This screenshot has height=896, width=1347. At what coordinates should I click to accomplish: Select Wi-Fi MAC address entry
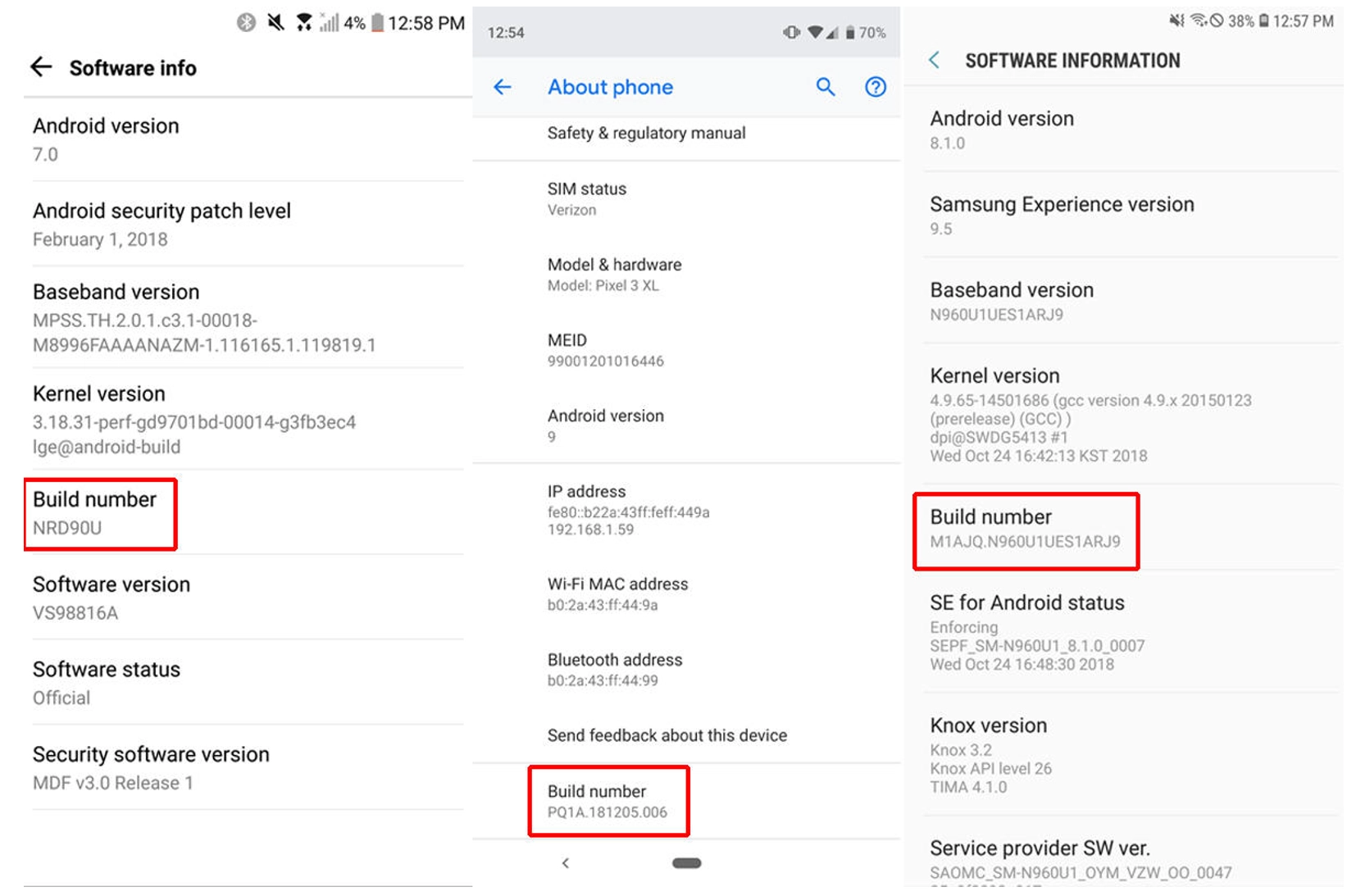[617, 594]
